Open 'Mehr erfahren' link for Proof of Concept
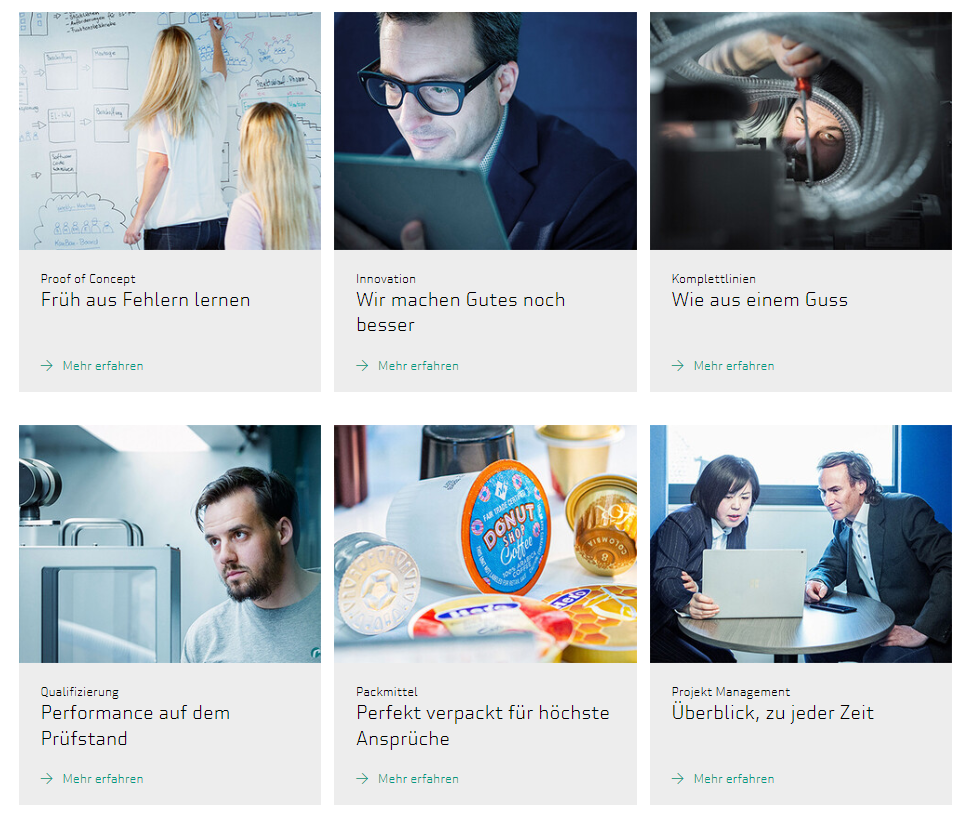 point(103,366)
